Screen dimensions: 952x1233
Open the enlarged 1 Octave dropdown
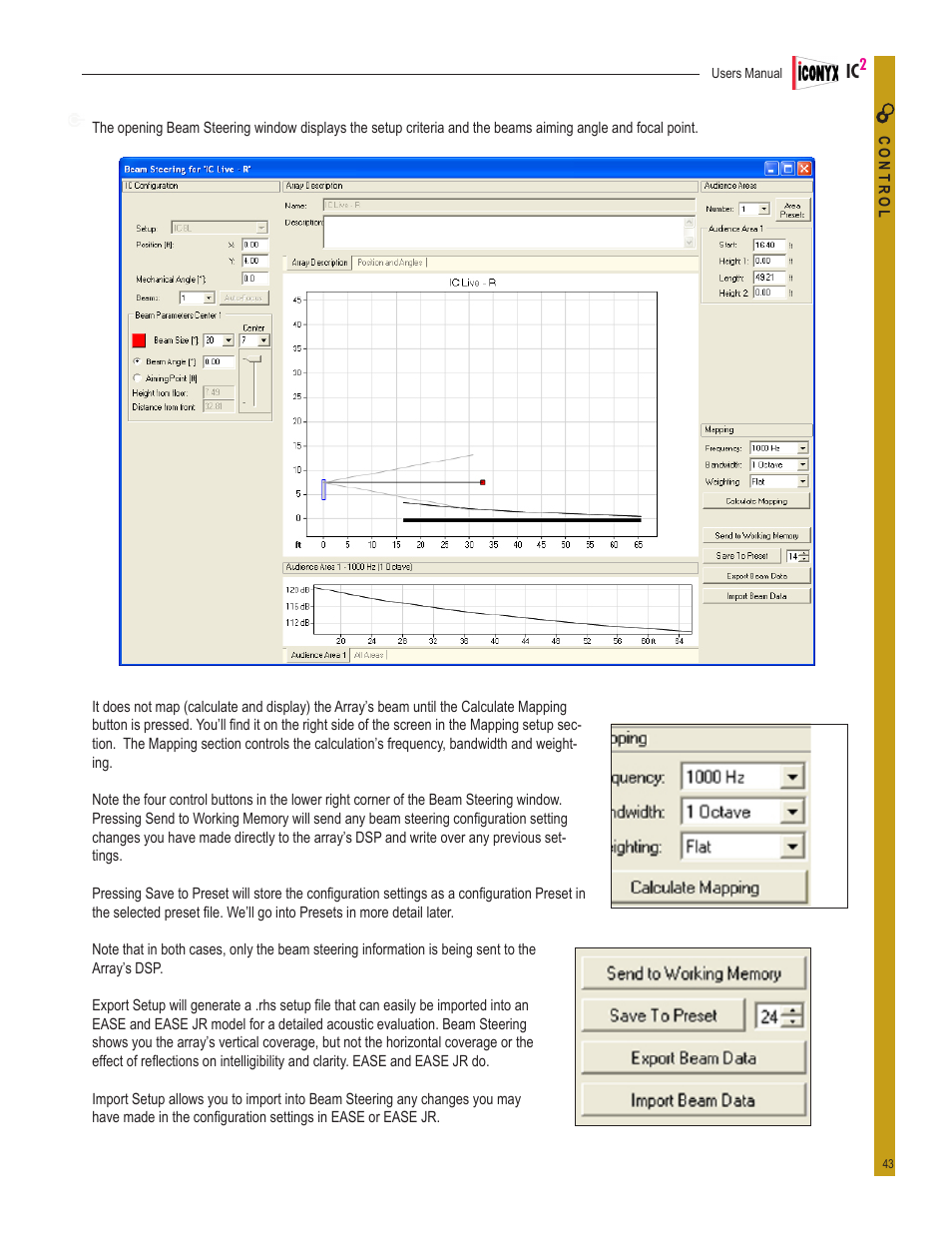tap(792, 812)
